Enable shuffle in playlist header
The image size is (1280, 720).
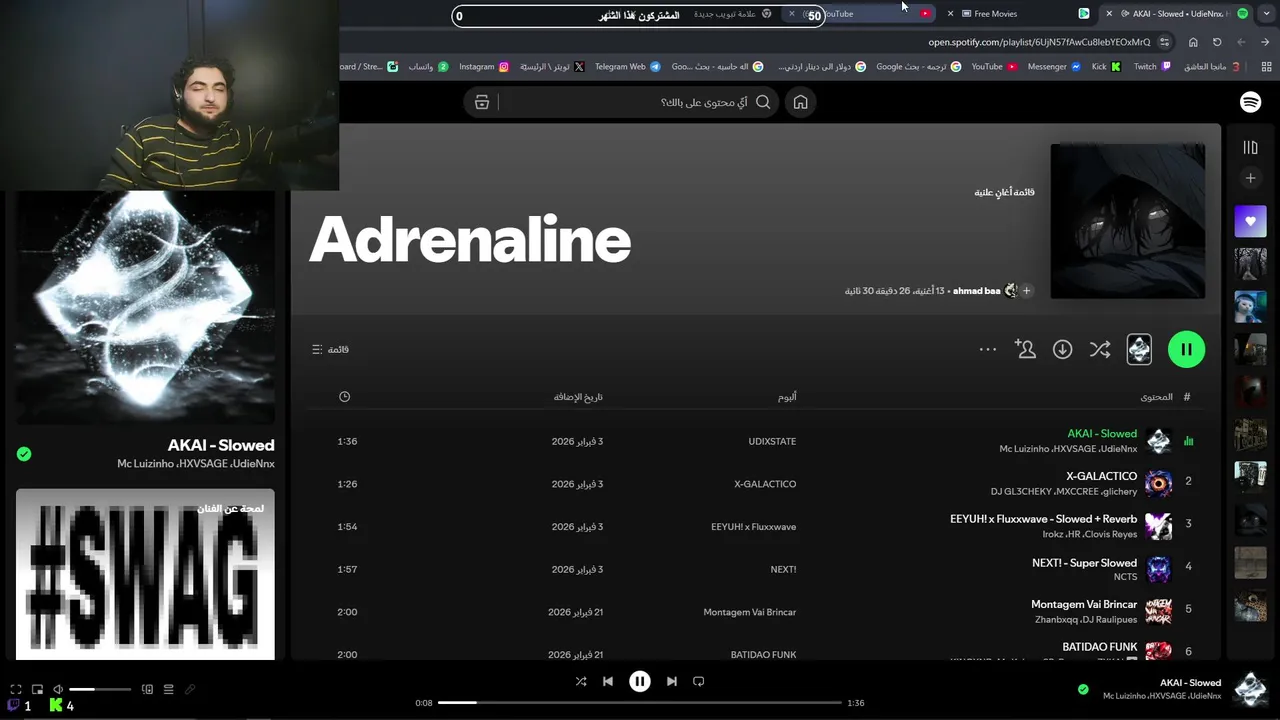1100,349
